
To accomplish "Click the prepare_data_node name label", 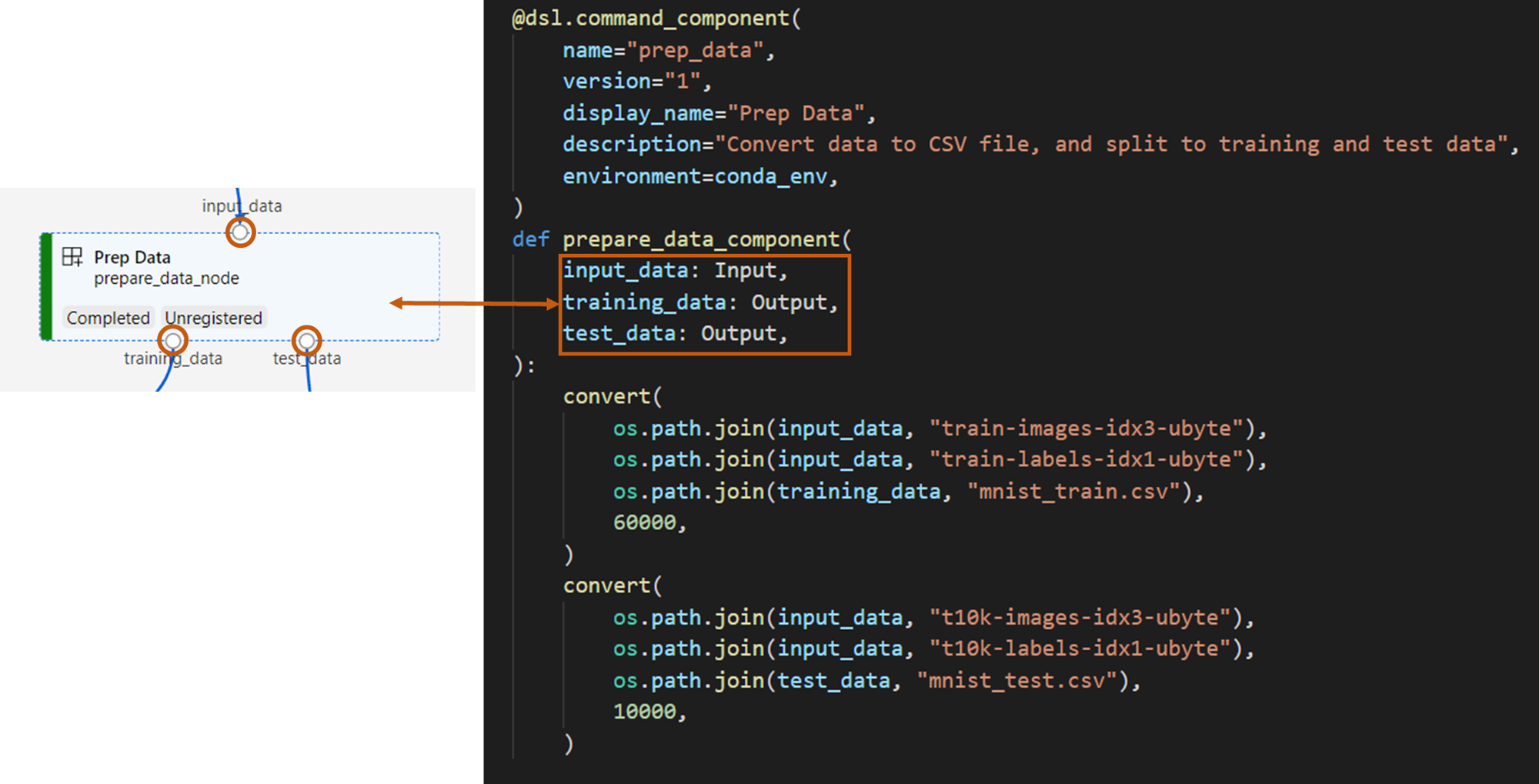I will click(166, 278).
